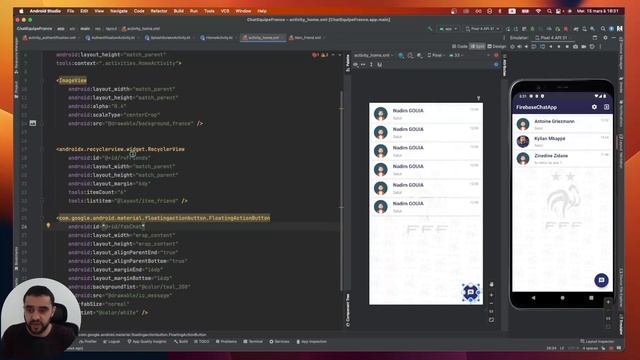Image resolution: width=640 pixels, height=360 pixels.
Task: Click the zoom in plus in layout preview
Action: tap(491, 294)
